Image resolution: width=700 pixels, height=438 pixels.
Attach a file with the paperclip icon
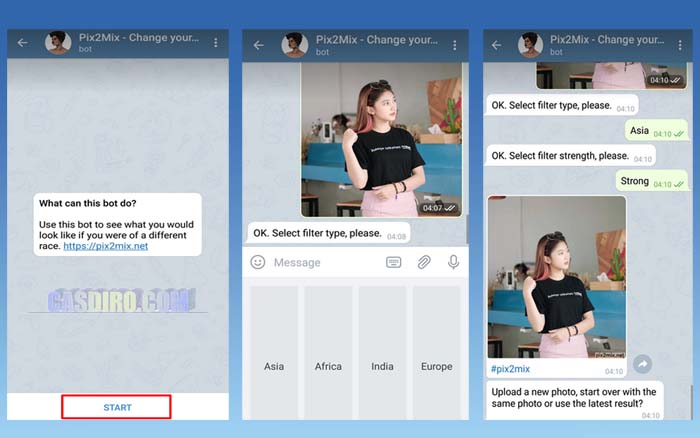pos(424,262)
